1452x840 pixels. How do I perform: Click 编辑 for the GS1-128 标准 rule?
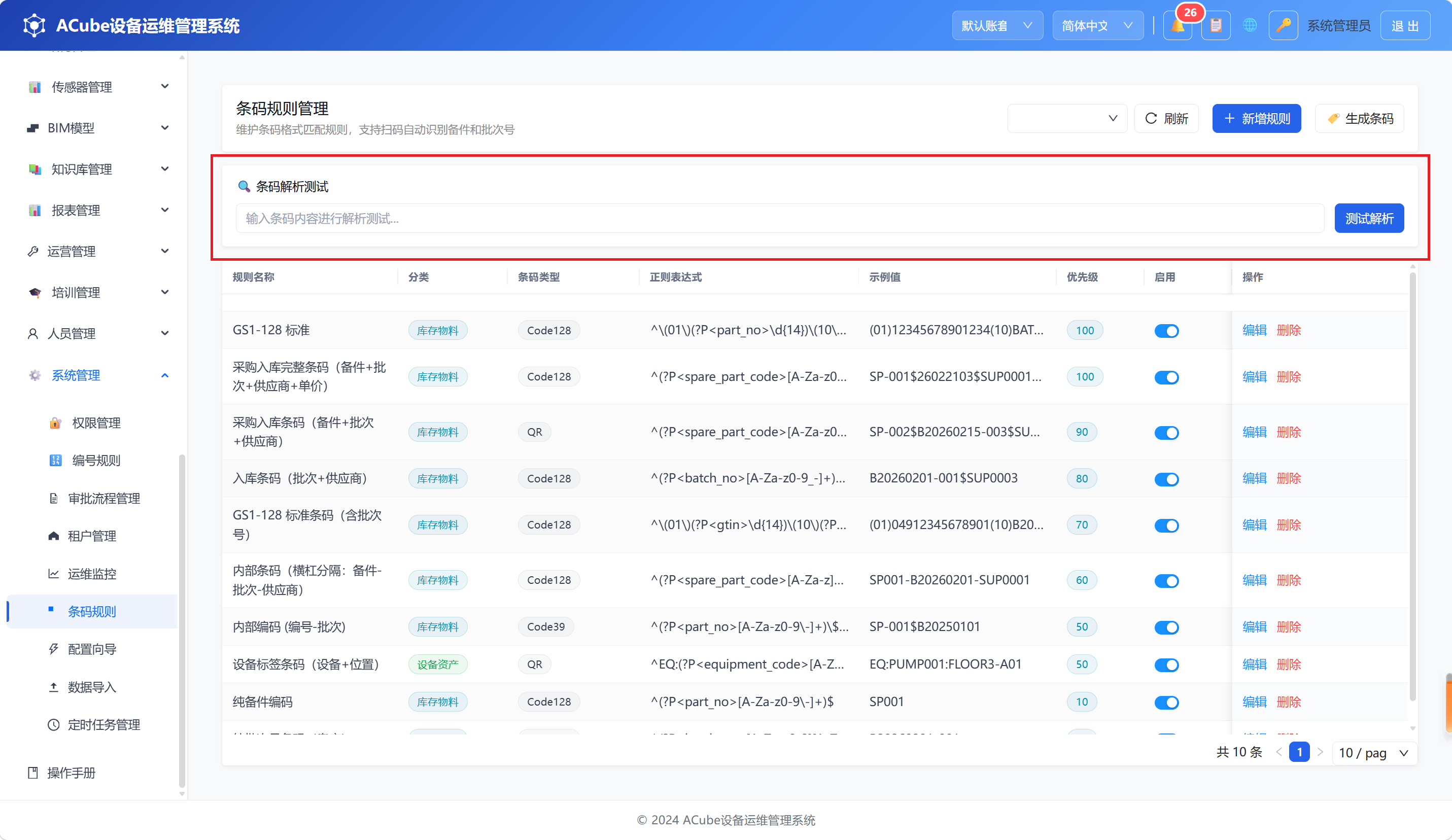[x=1254, y=330]
